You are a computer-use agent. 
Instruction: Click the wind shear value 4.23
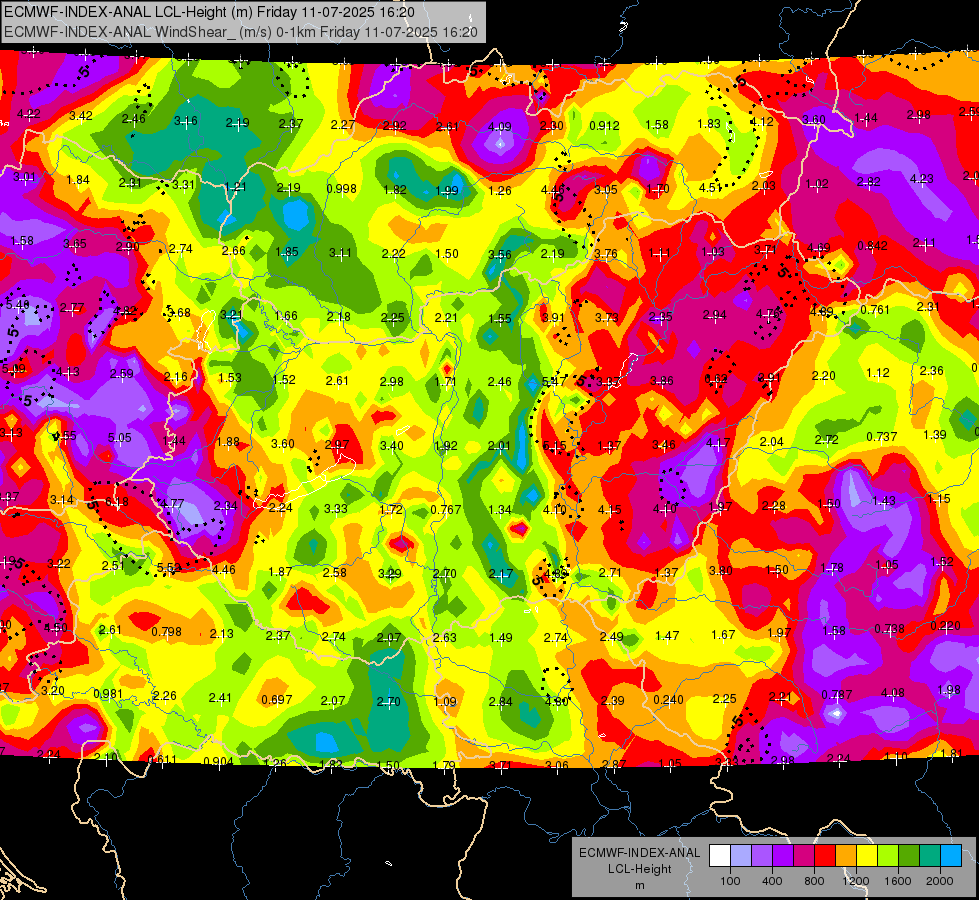coord(922,179)
